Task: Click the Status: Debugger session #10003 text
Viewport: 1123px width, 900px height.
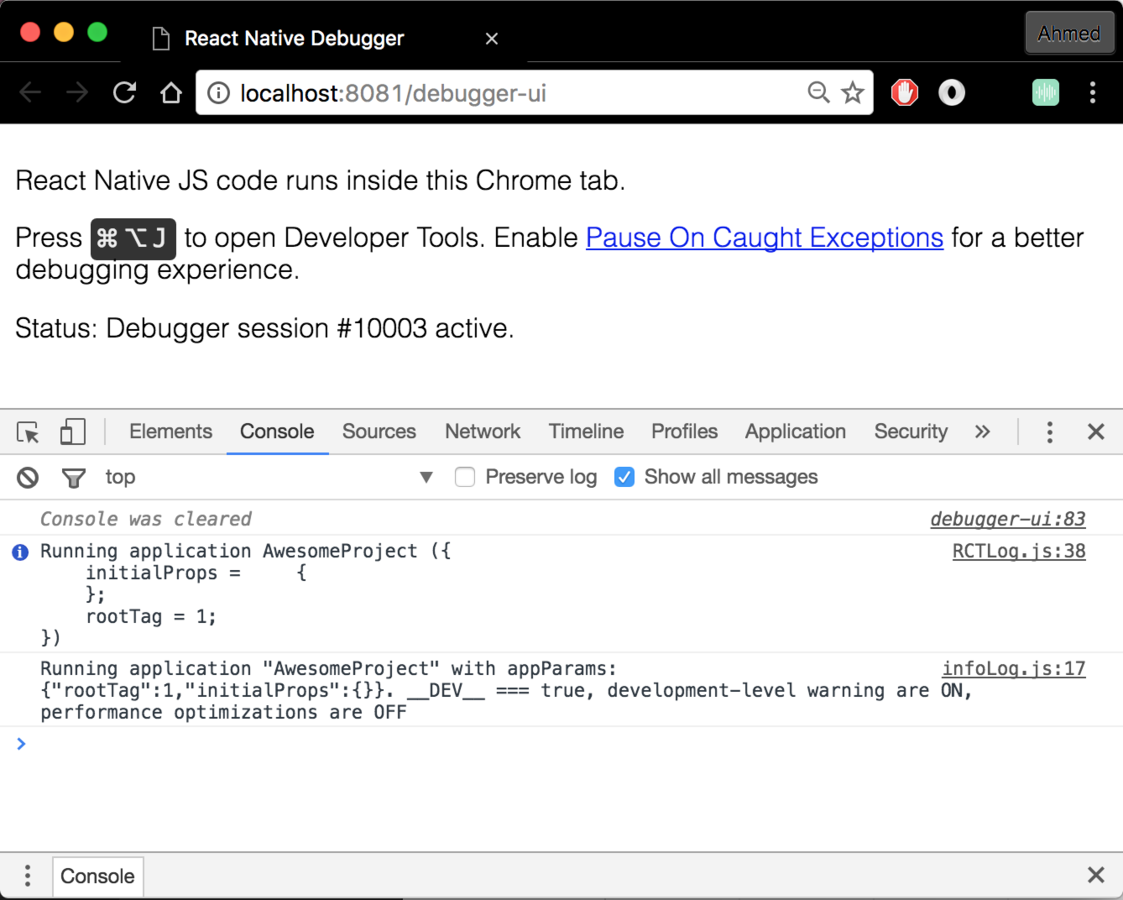Action: pos(264,329)
